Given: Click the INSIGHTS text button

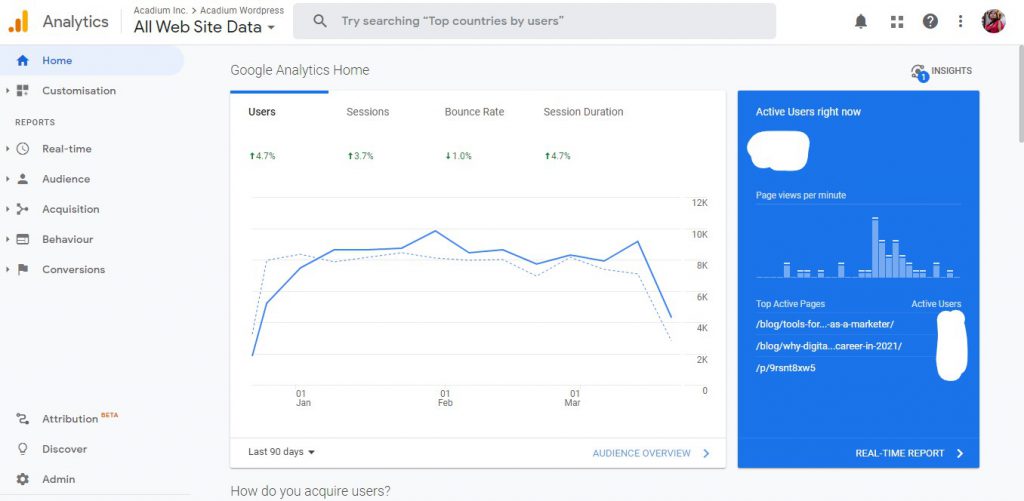Looking at the screenshot, I should coord(952,71).
